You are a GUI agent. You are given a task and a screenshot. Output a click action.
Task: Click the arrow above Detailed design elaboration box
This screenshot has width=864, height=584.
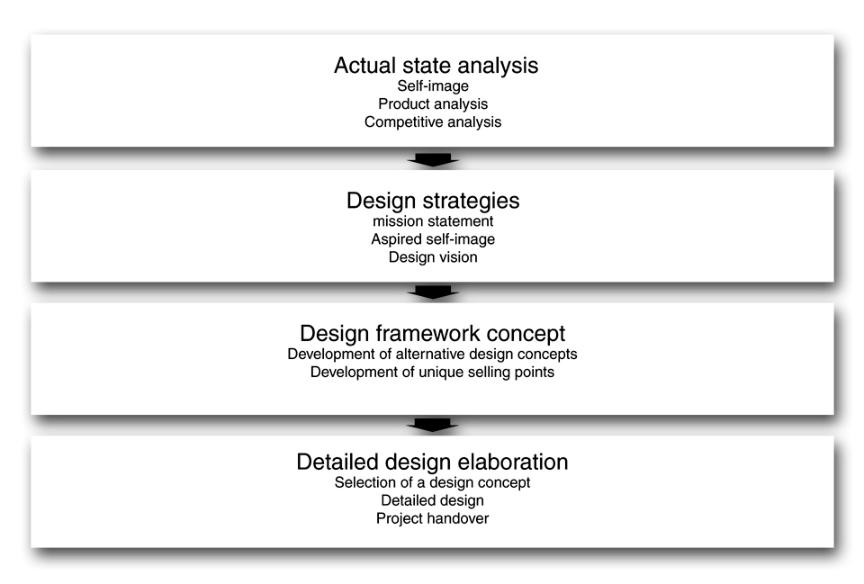pyautogui.click(x=433, y=425)
